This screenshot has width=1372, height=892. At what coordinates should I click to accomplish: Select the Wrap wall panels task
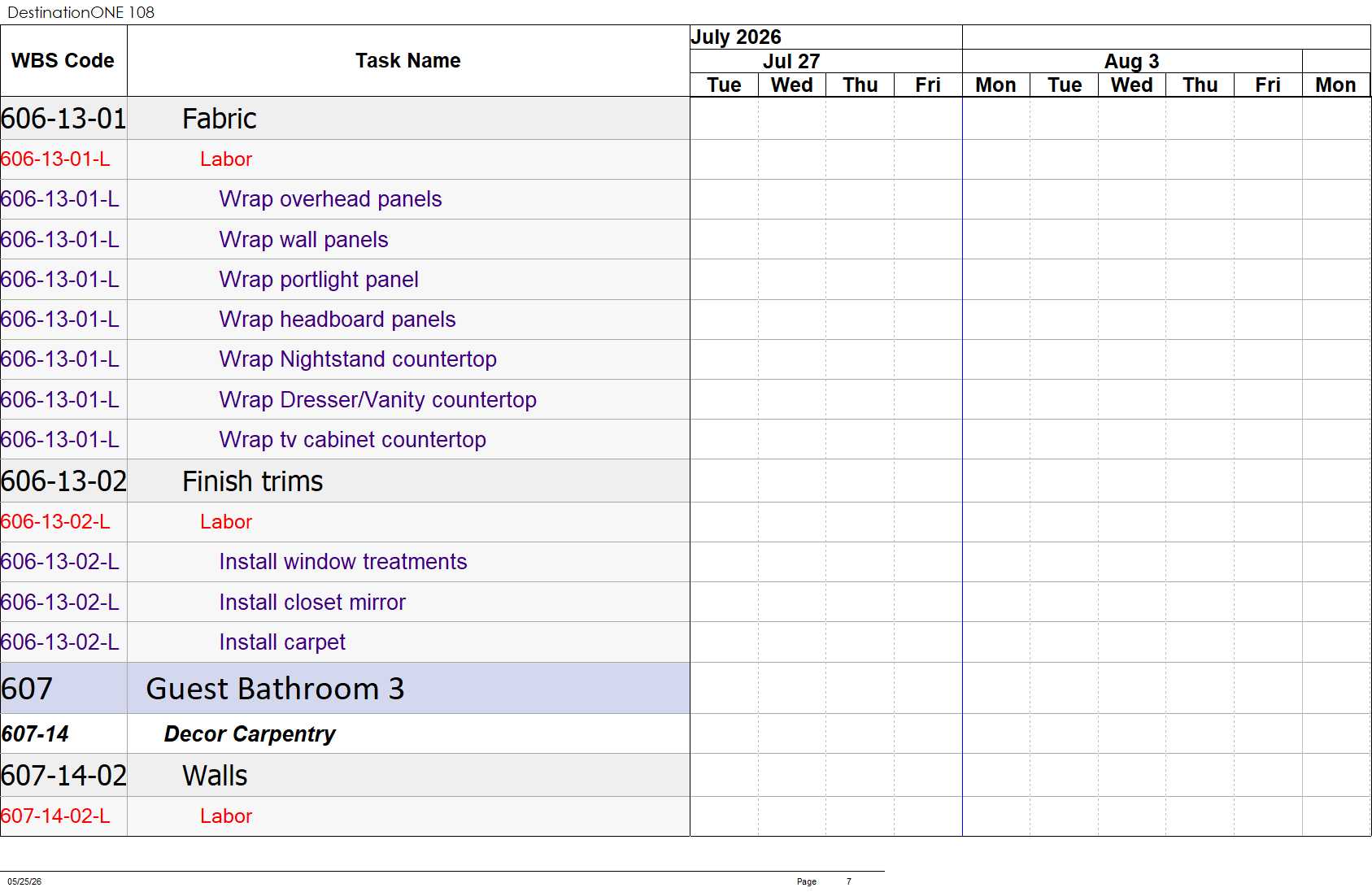[303, 240]
